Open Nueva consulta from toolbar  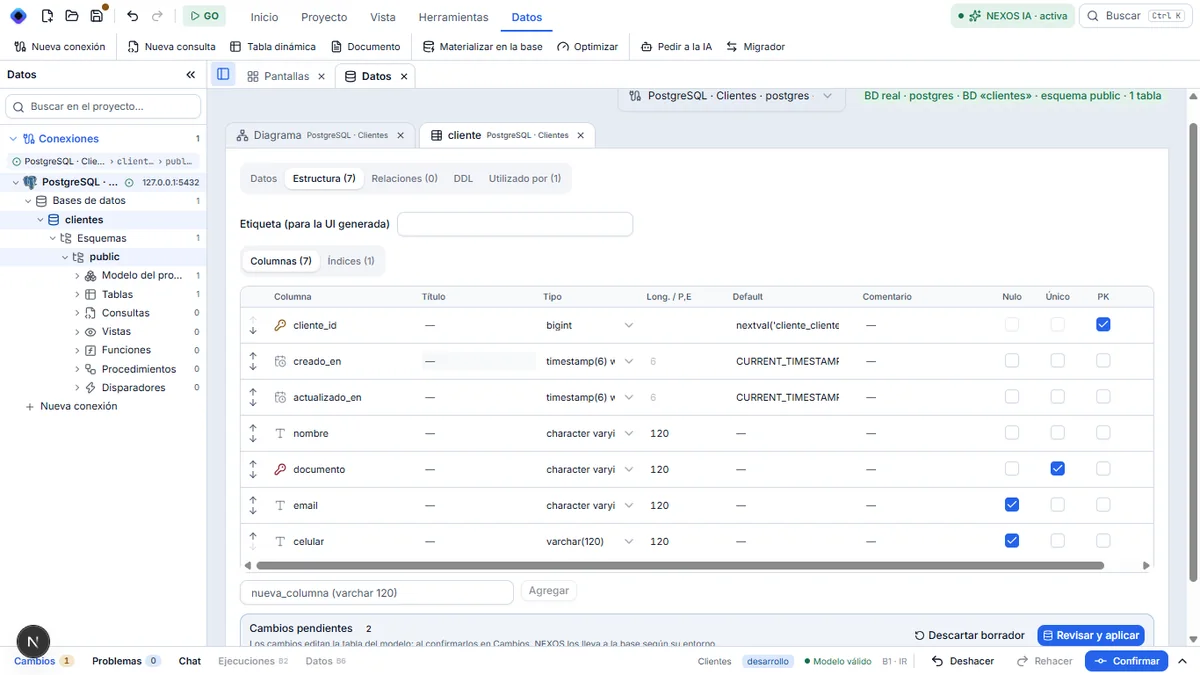[x=172, y=47]
